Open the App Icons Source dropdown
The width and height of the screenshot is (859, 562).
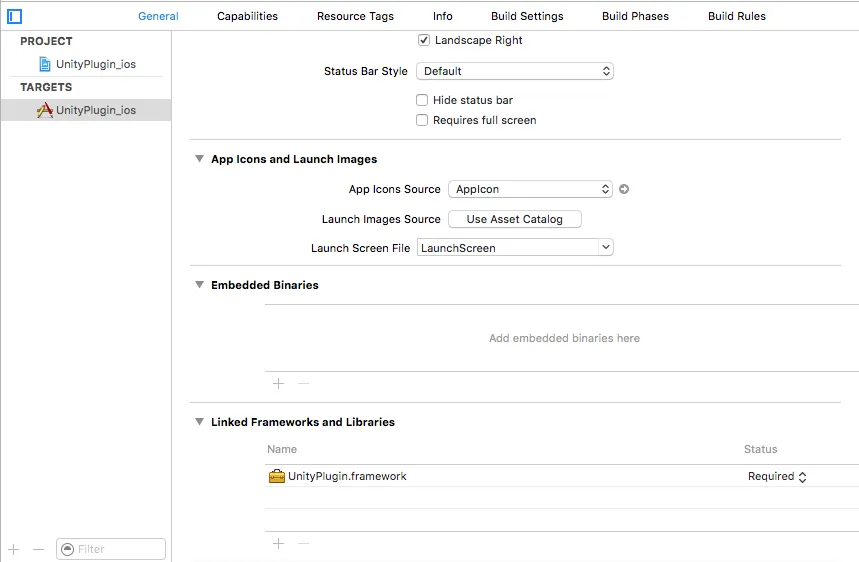(x=530, y=189)
